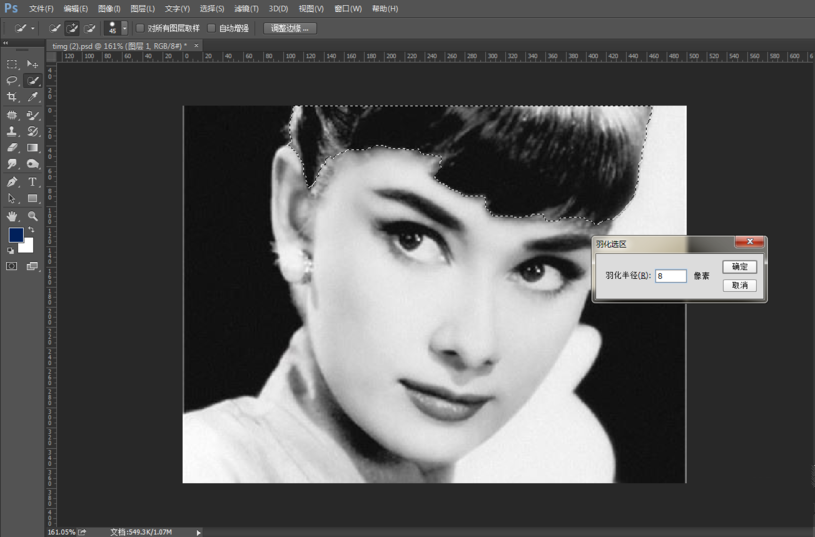Select the Lasso tool
Screen dimensions: 815x537
(x=12, y=80)
